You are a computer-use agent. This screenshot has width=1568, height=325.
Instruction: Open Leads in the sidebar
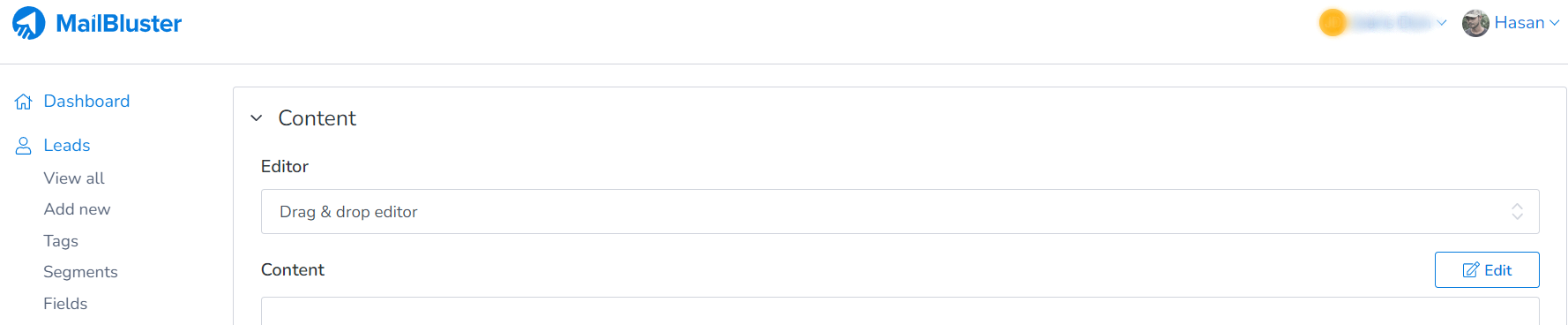coord(67,146)
